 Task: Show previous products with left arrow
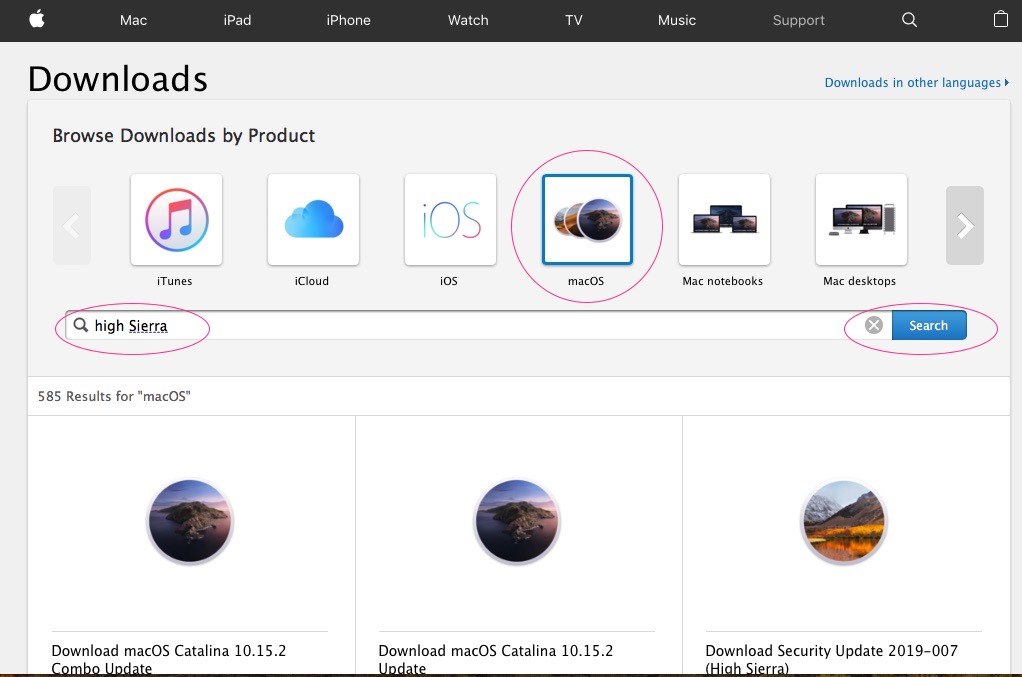[x=72, y=225]
